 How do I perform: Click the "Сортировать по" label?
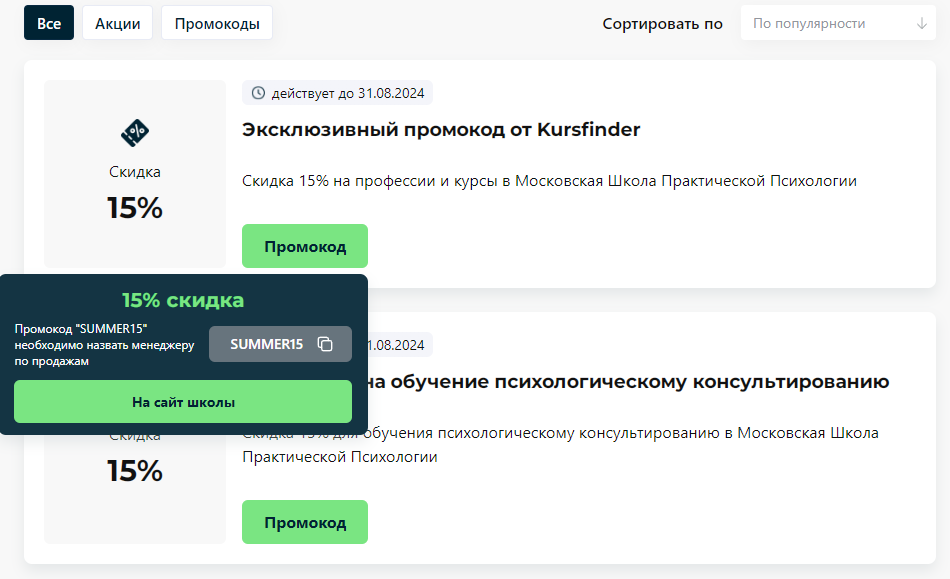pyautogui.click(x=662, y=24)
